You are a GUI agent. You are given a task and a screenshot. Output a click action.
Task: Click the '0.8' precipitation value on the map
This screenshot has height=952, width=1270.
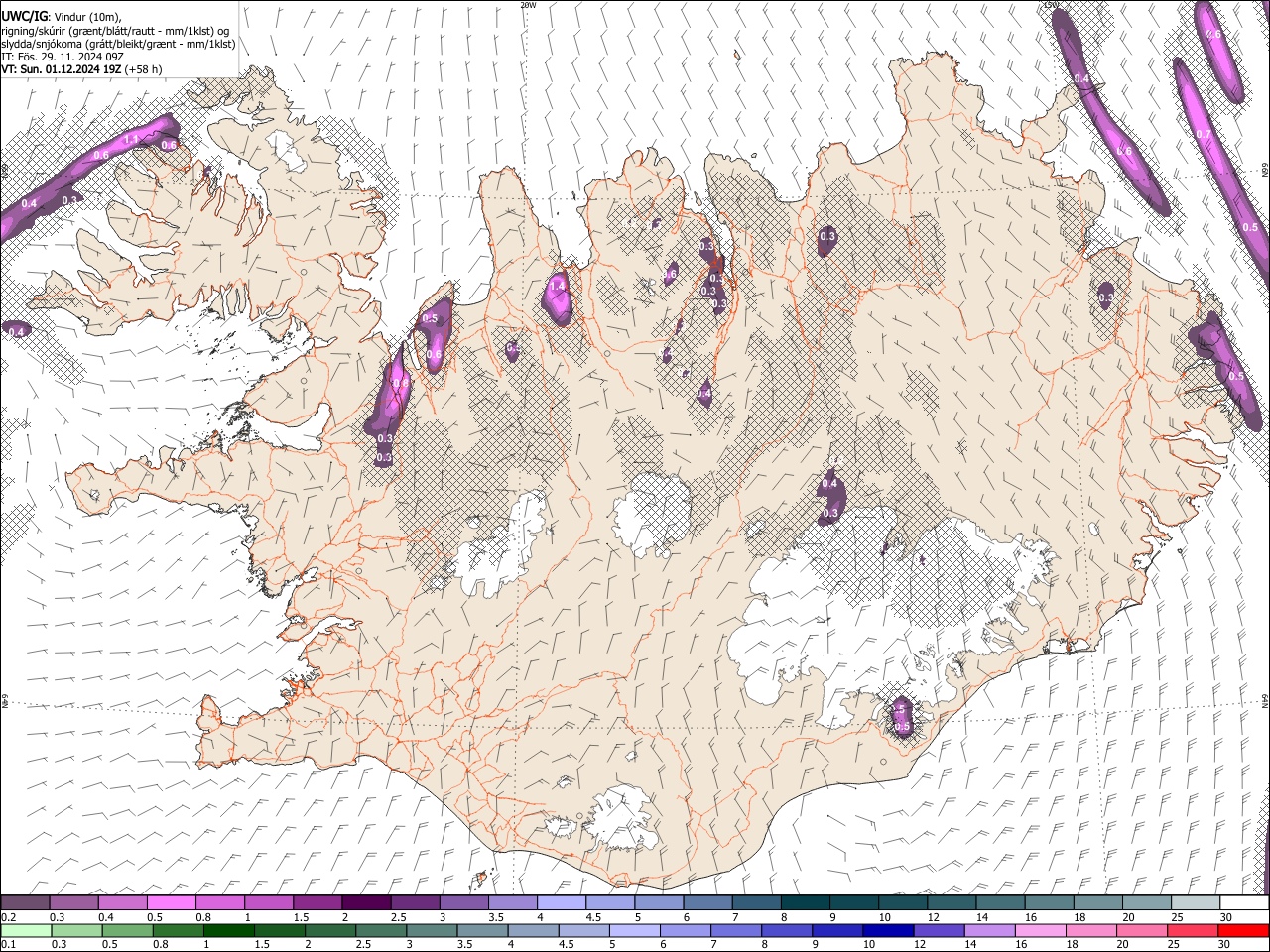tap(401, 383)
